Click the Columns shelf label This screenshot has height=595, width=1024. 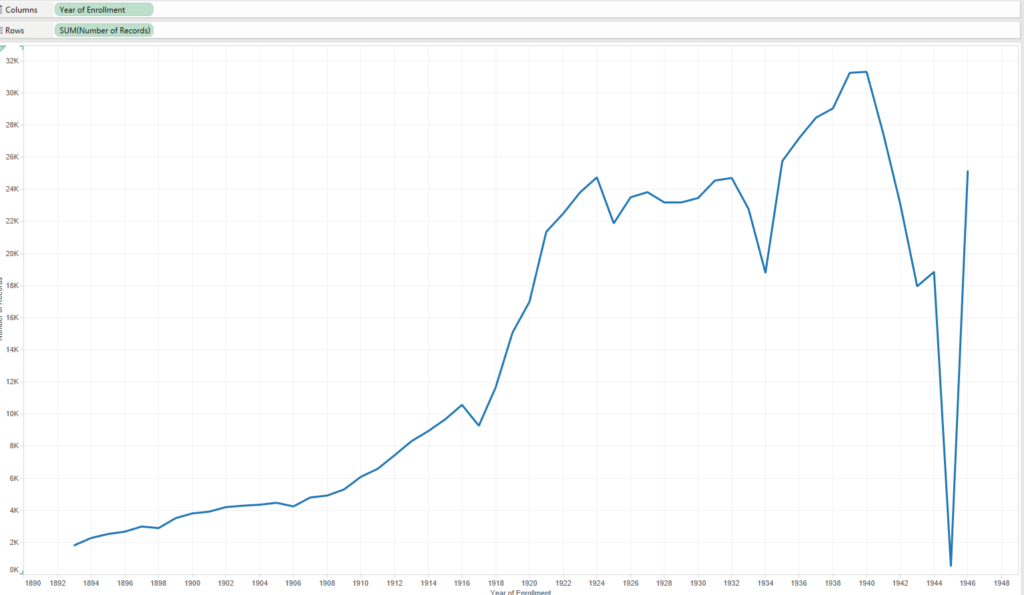[x=21, y=10]
